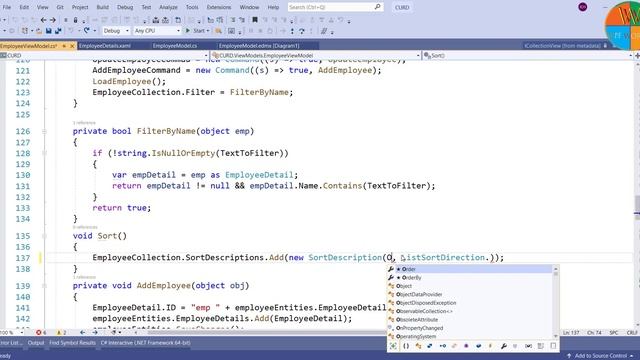Open the Debug configuration dropdown

(x=116, y=31)
